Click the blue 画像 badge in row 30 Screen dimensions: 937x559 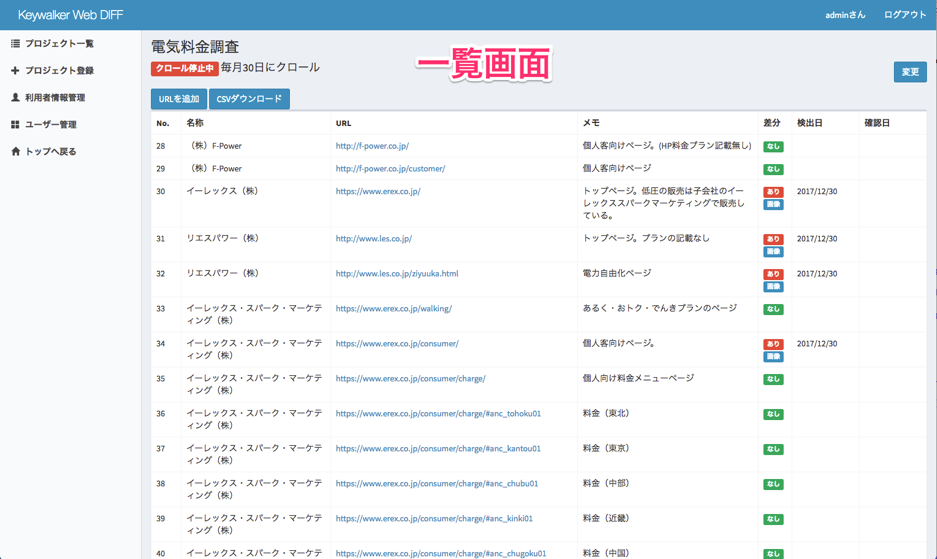click(773, 204)
